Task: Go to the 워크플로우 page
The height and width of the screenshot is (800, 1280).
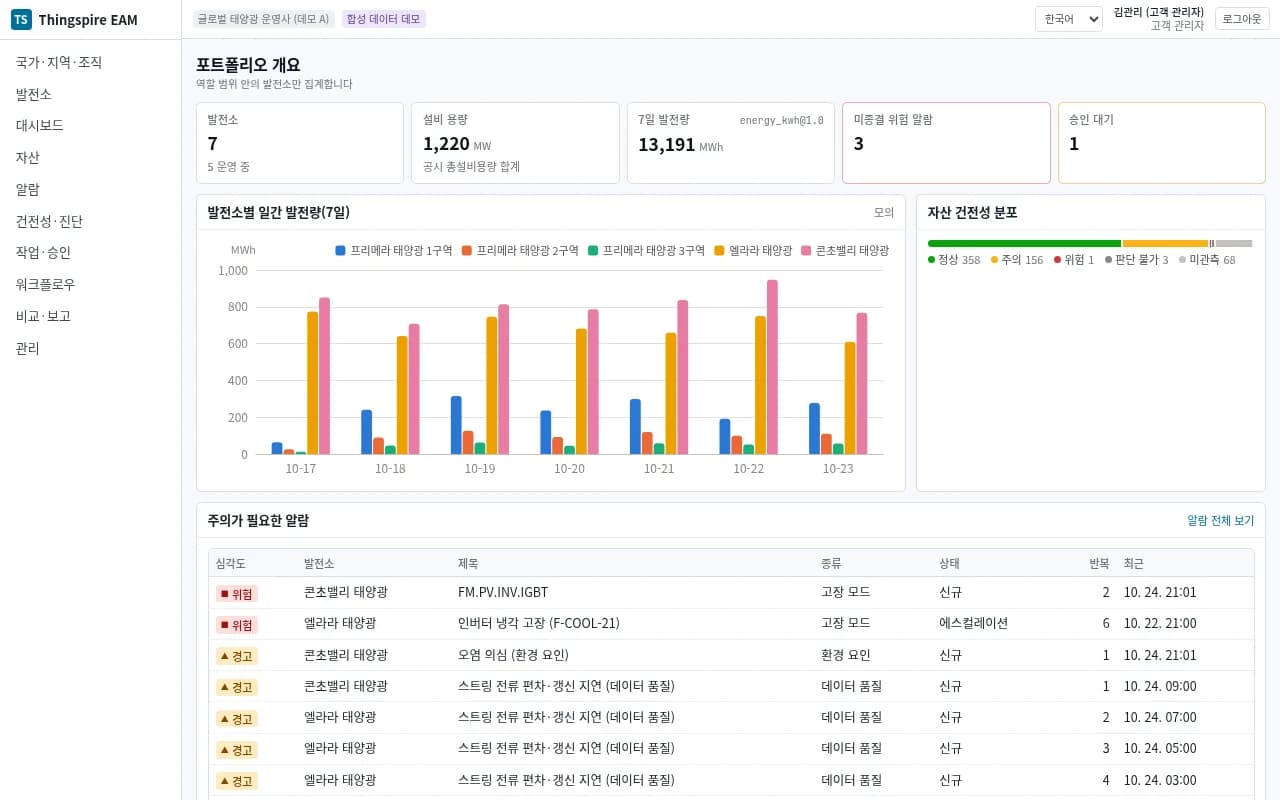Action: (45, 284)
